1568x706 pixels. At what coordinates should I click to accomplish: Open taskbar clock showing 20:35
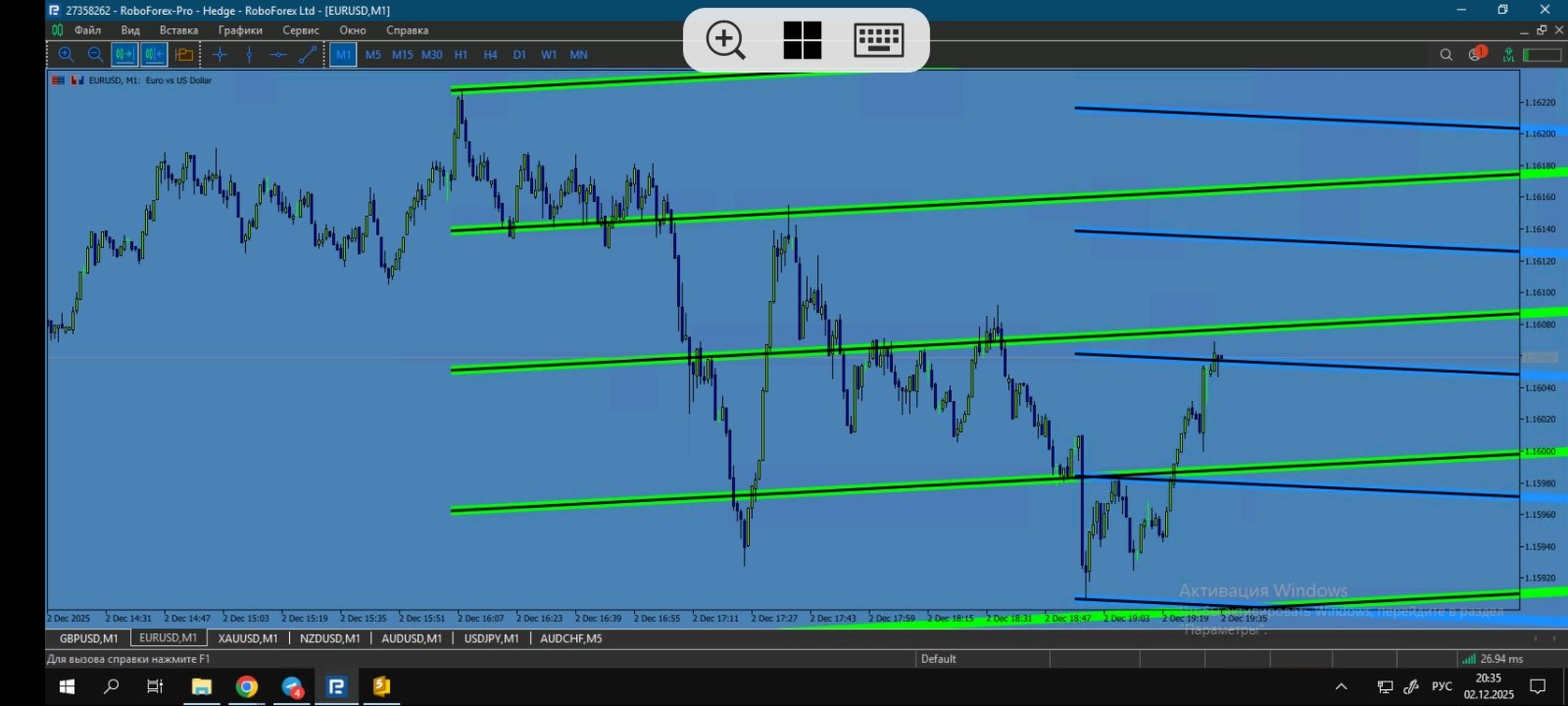tap(1489, 686)
